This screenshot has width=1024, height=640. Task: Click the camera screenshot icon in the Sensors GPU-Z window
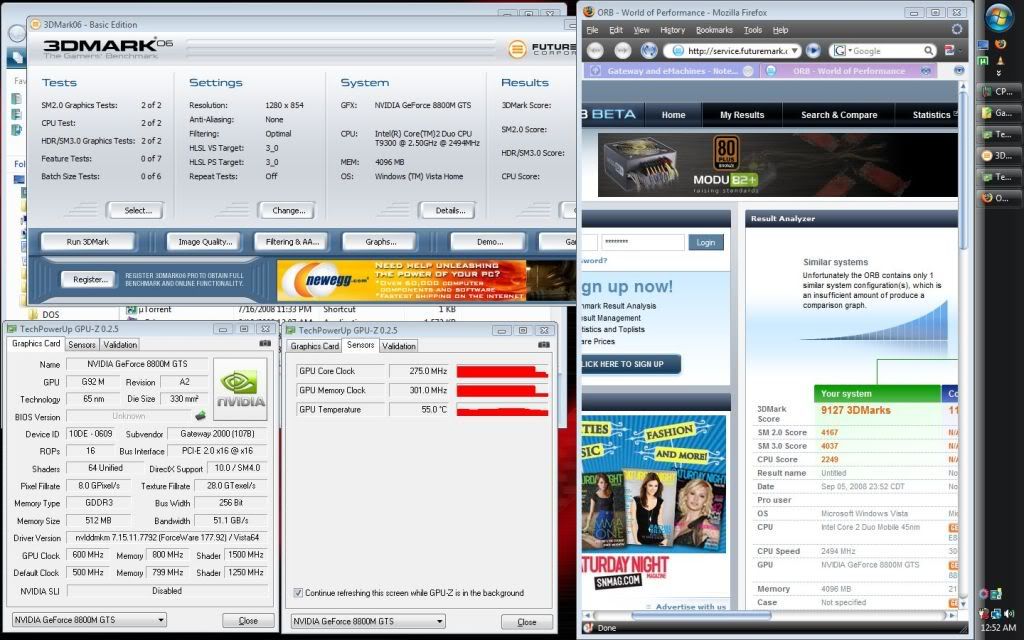tap(543, 345)
